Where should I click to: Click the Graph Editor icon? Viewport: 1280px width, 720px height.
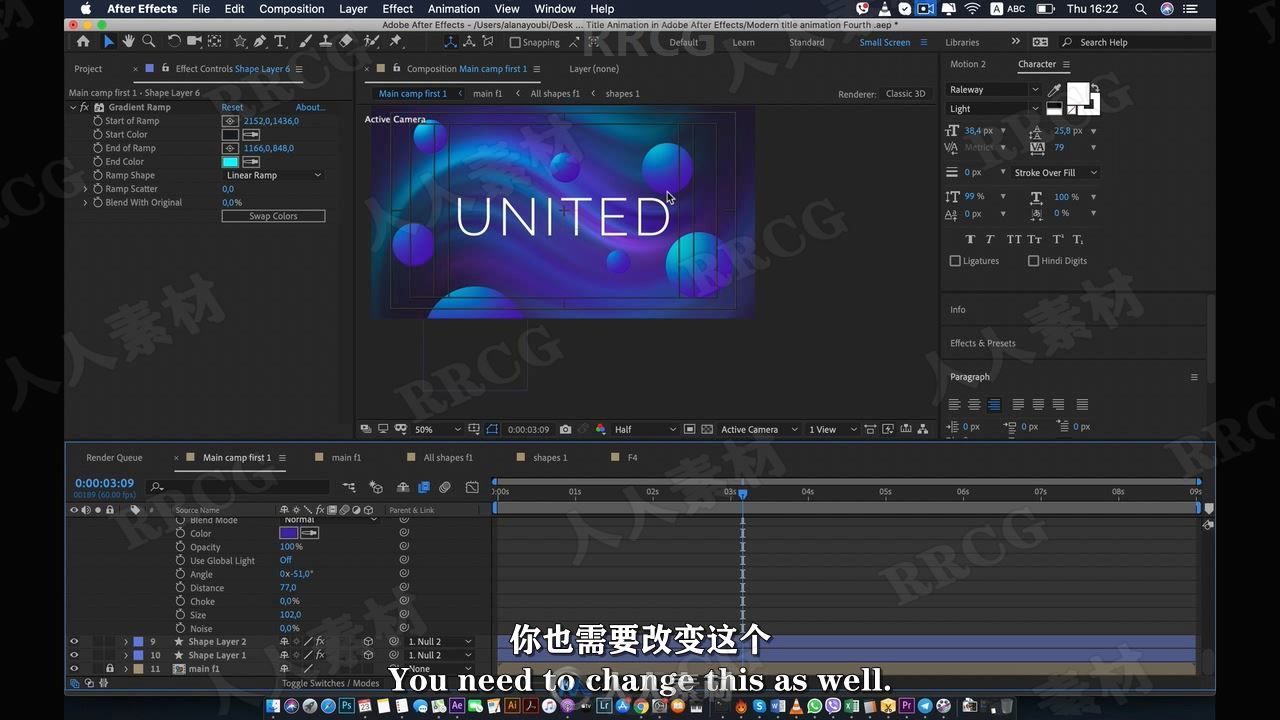click(472, 487)
